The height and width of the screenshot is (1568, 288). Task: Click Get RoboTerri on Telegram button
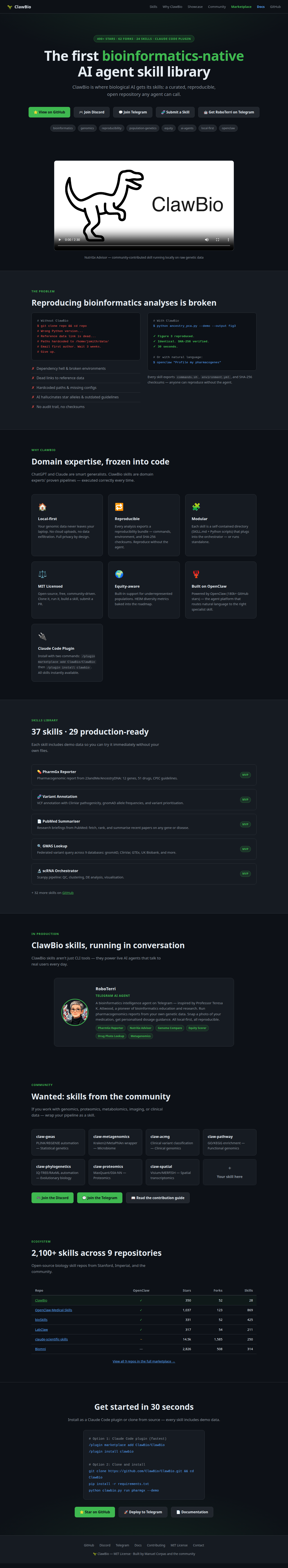[229, 112]
